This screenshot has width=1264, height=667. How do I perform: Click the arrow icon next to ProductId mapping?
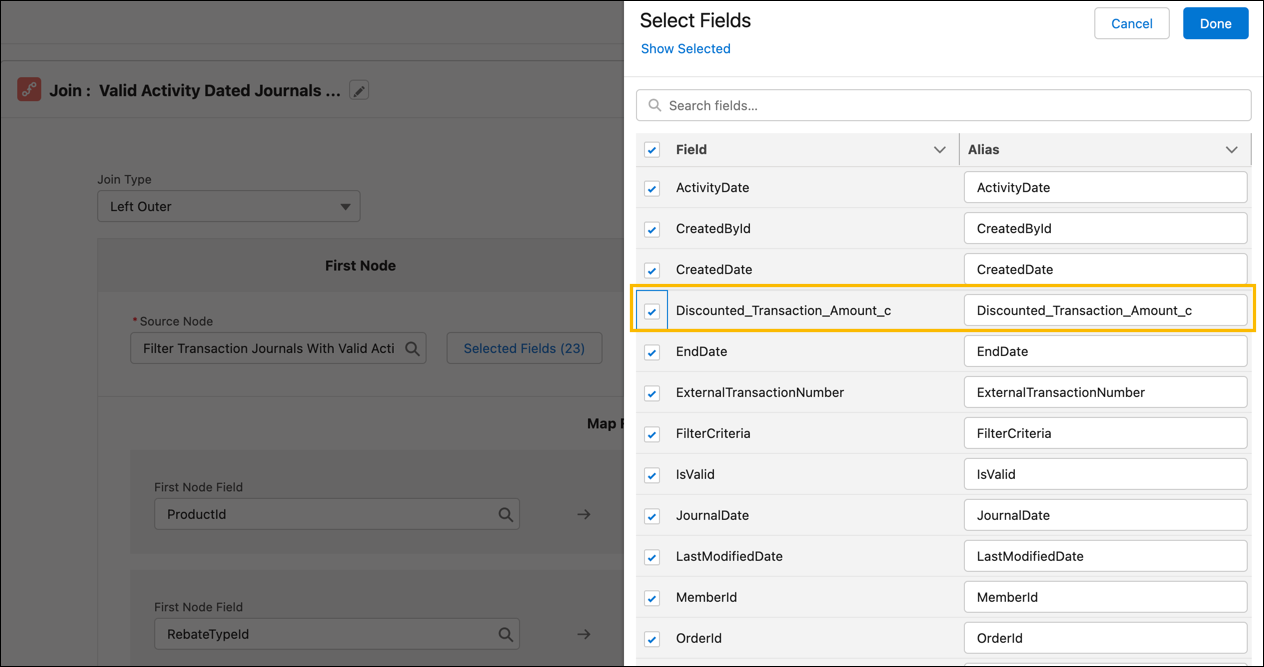point(583,514)
